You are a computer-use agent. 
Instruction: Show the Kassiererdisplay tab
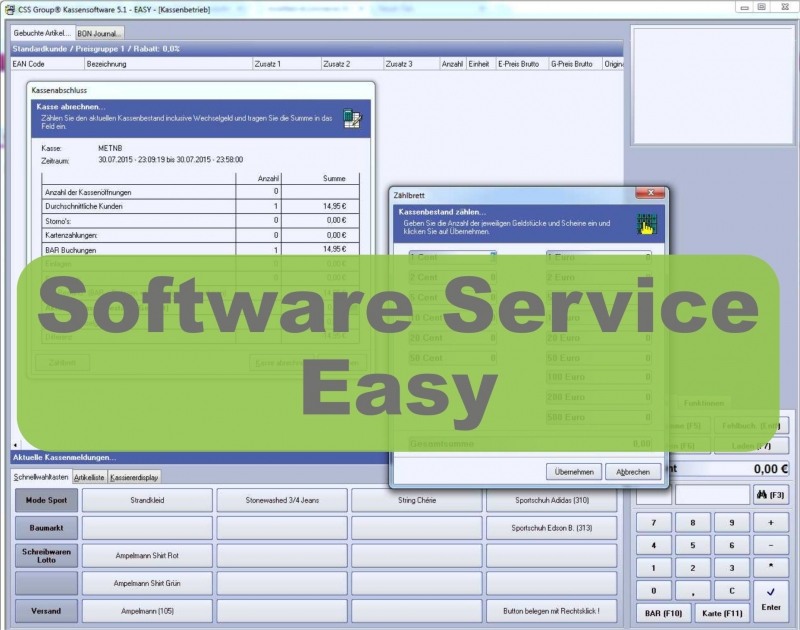[134, 477]
